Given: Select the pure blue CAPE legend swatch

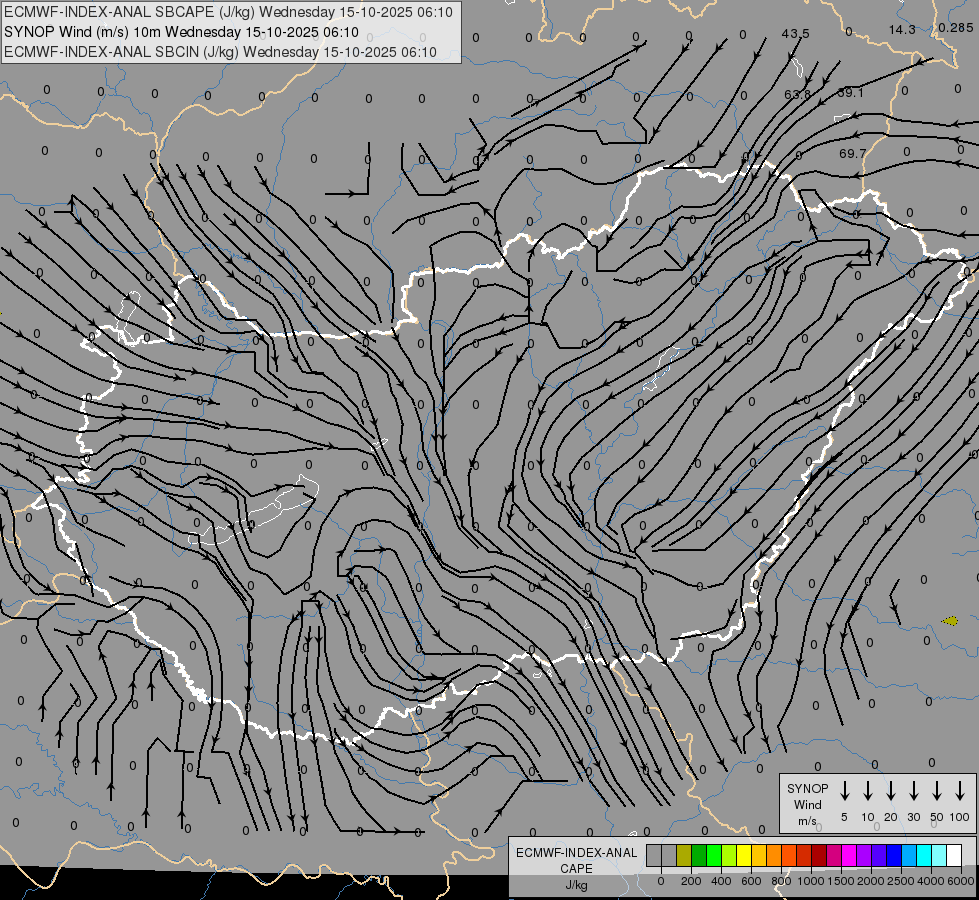Looking at the screenshot, I should click(x=894, y=855).
